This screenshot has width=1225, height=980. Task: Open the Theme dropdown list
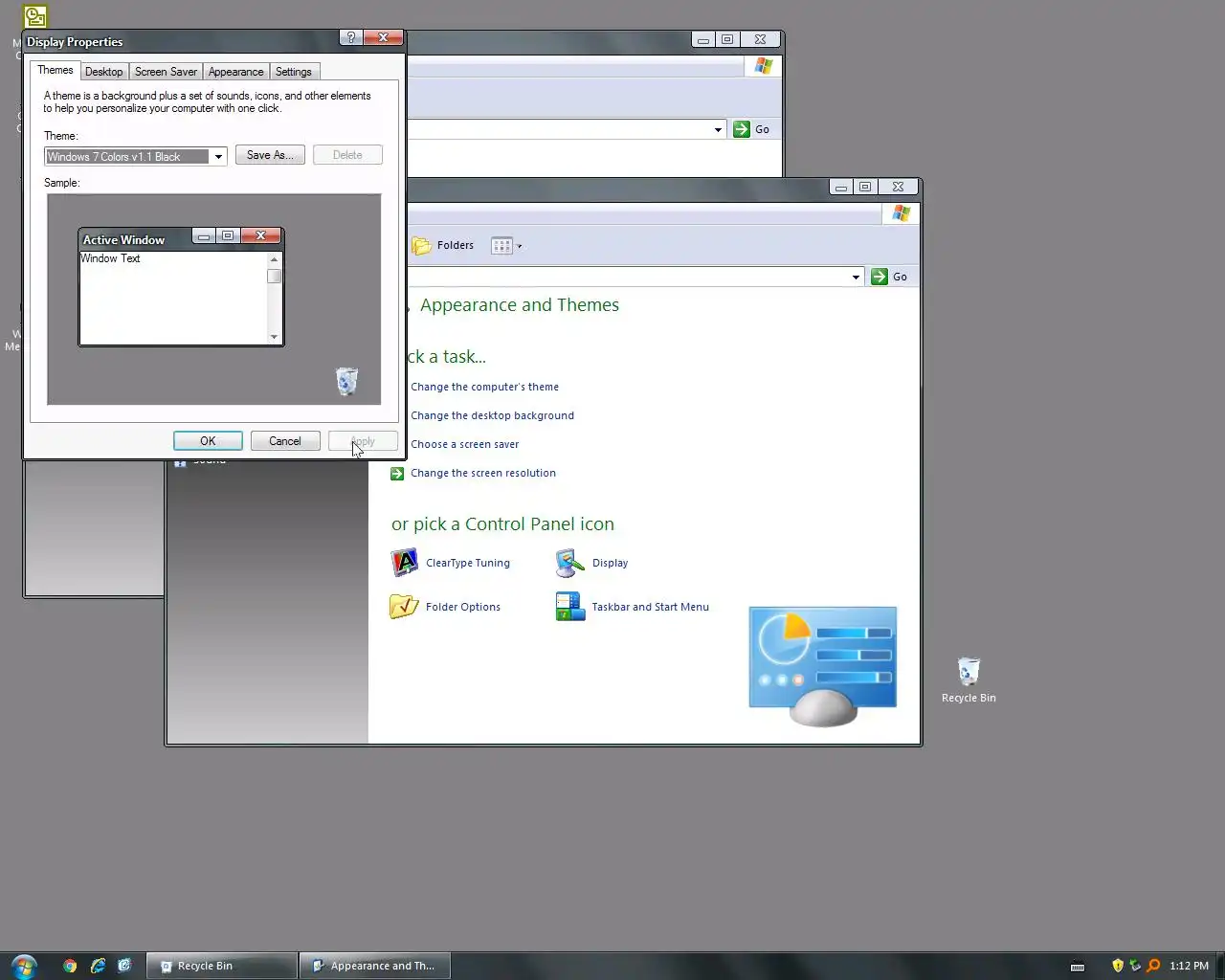[x=218, y=157]
